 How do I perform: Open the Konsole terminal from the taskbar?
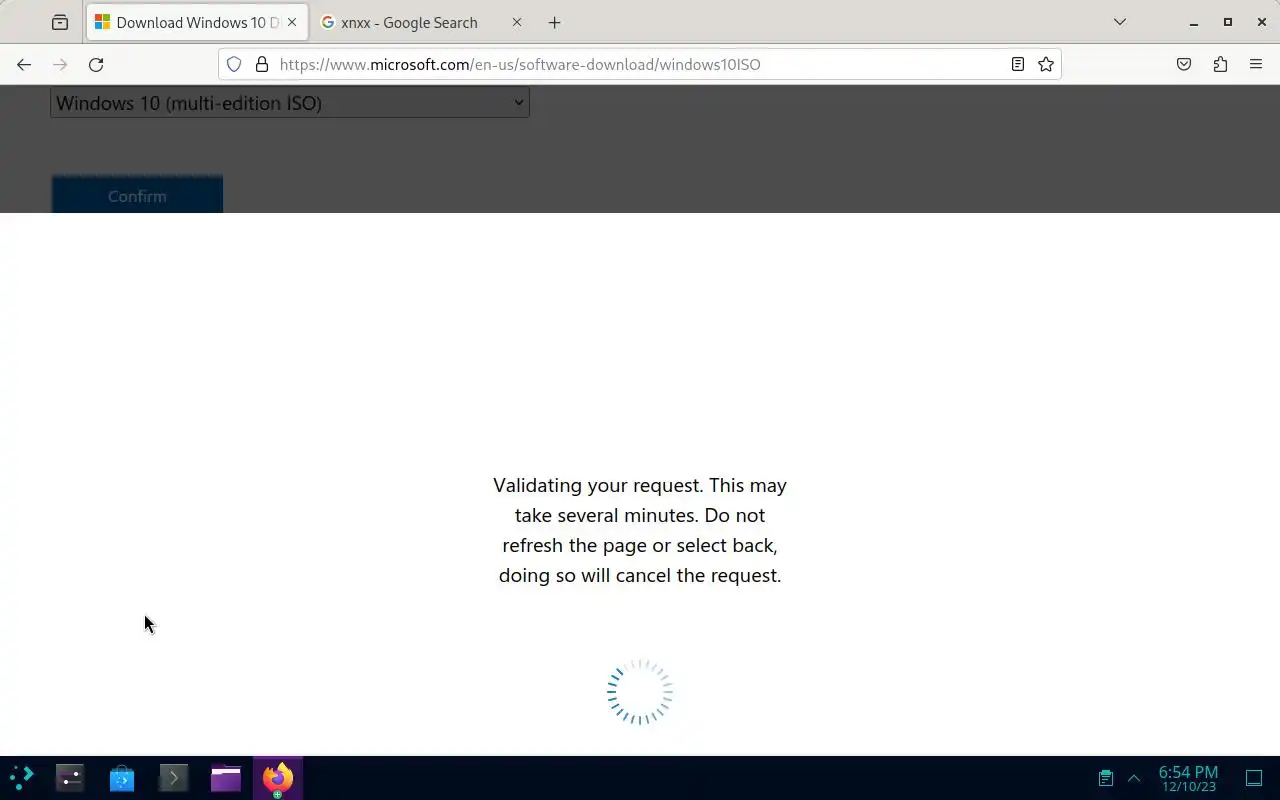pyautogui.click(x=174, y=777)
